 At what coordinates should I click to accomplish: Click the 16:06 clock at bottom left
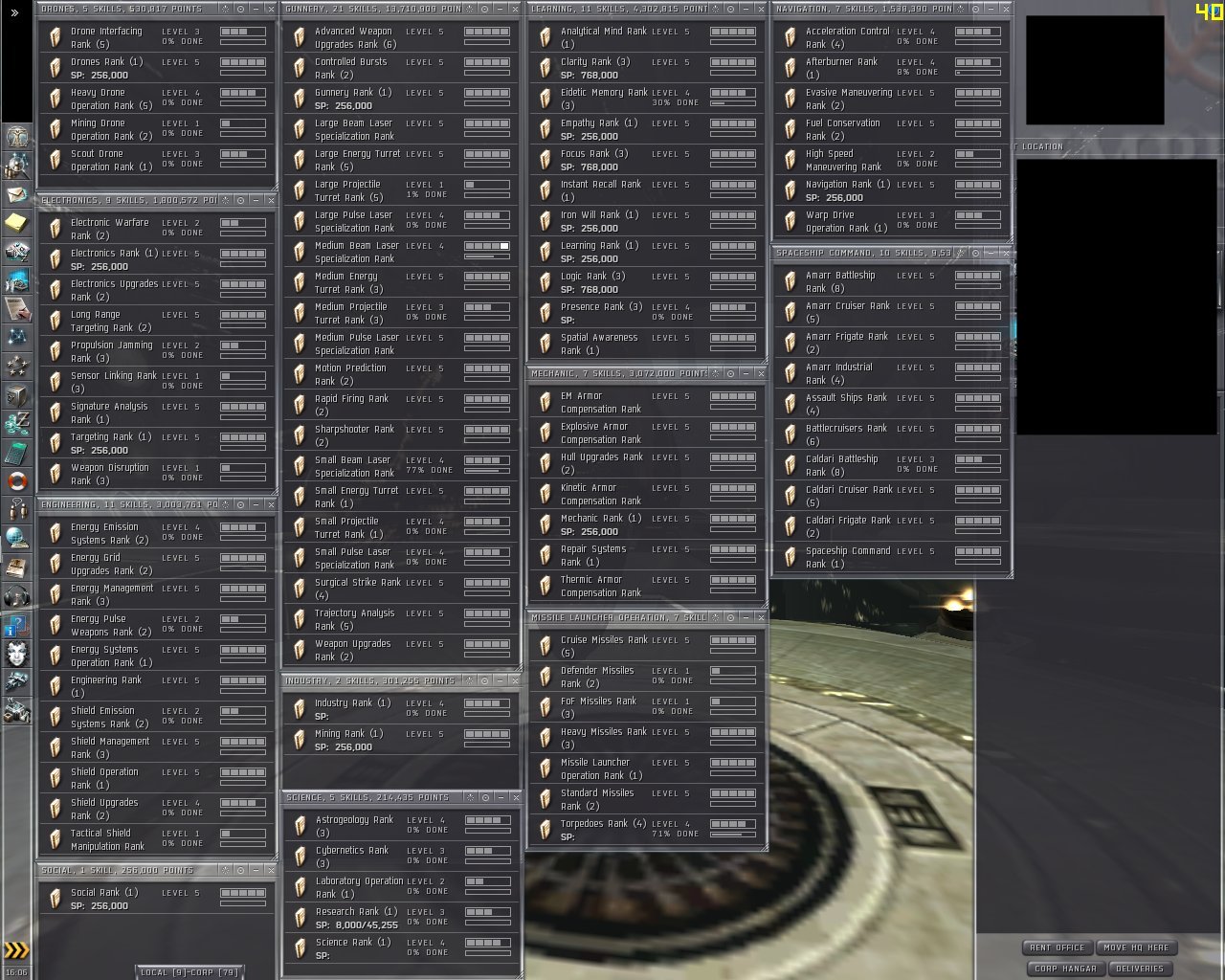[x=16, y=972]
